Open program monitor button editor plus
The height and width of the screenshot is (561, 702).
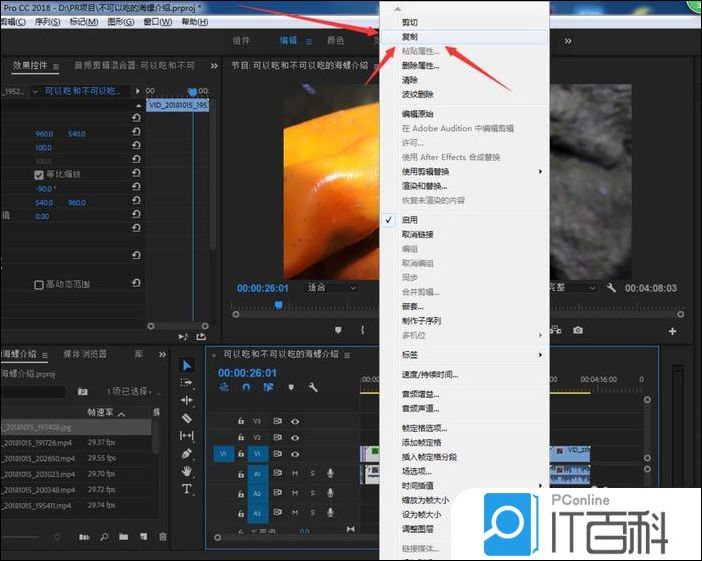(672, 331)
